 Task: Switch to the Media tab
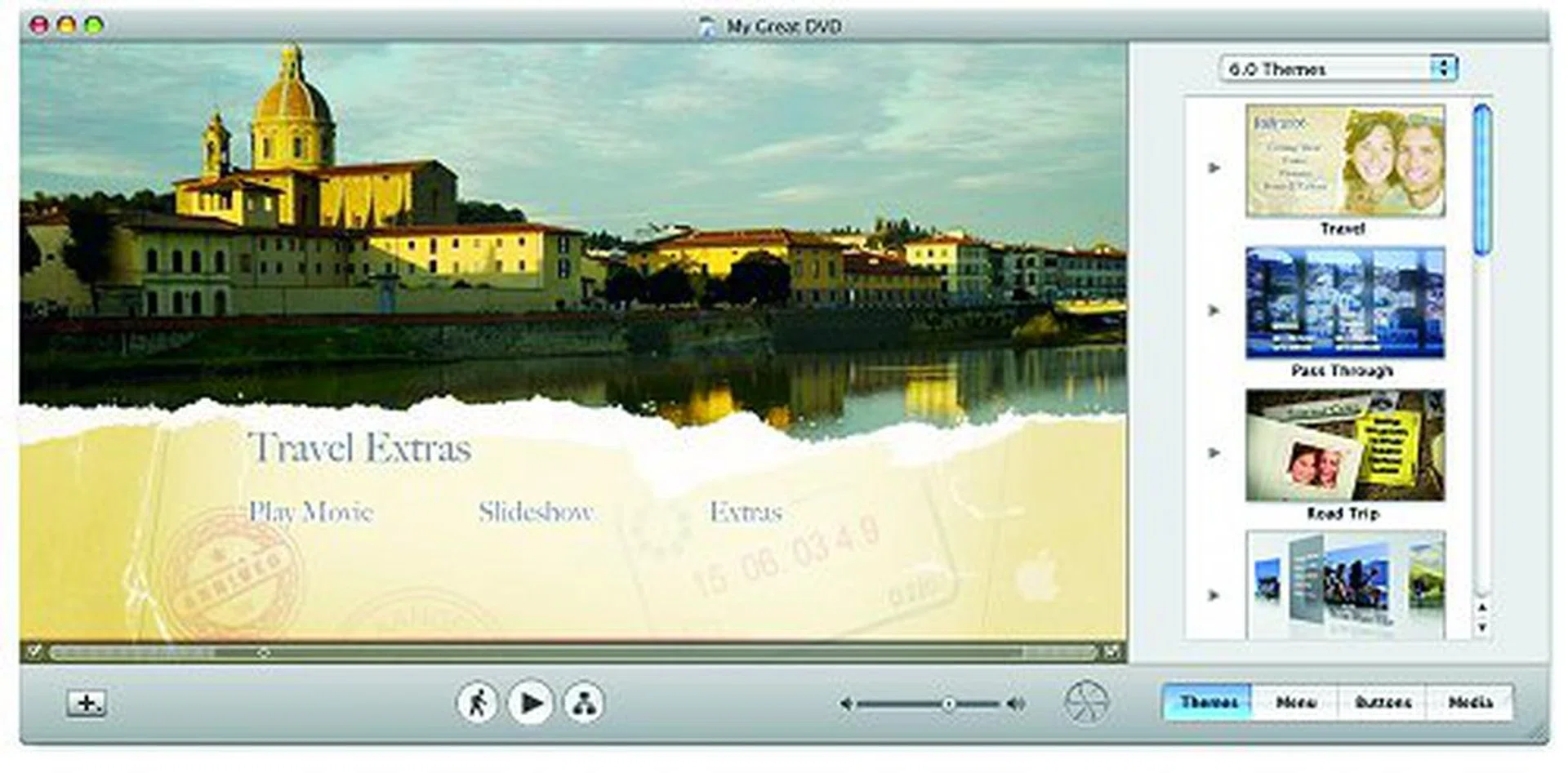[x=1470, y=702]
